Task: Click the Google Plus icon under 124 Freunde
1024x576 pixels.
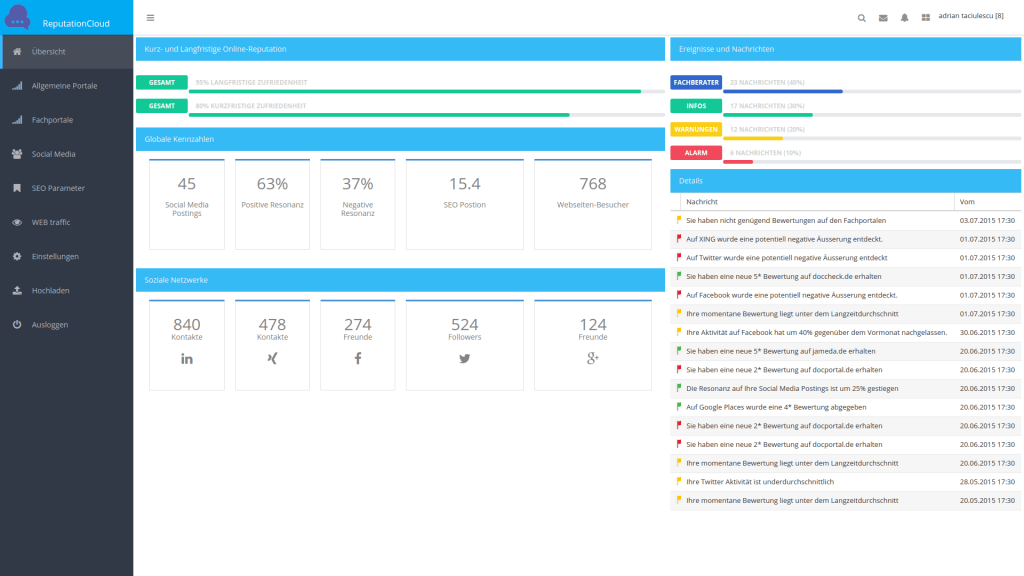Action: 592,358
